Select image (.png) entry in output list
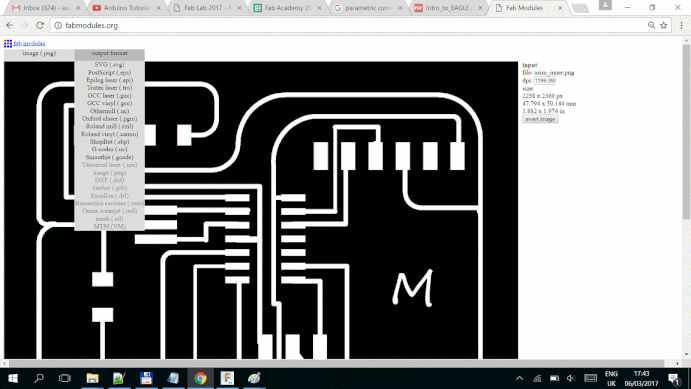691x389 pixels. point(109,173)
